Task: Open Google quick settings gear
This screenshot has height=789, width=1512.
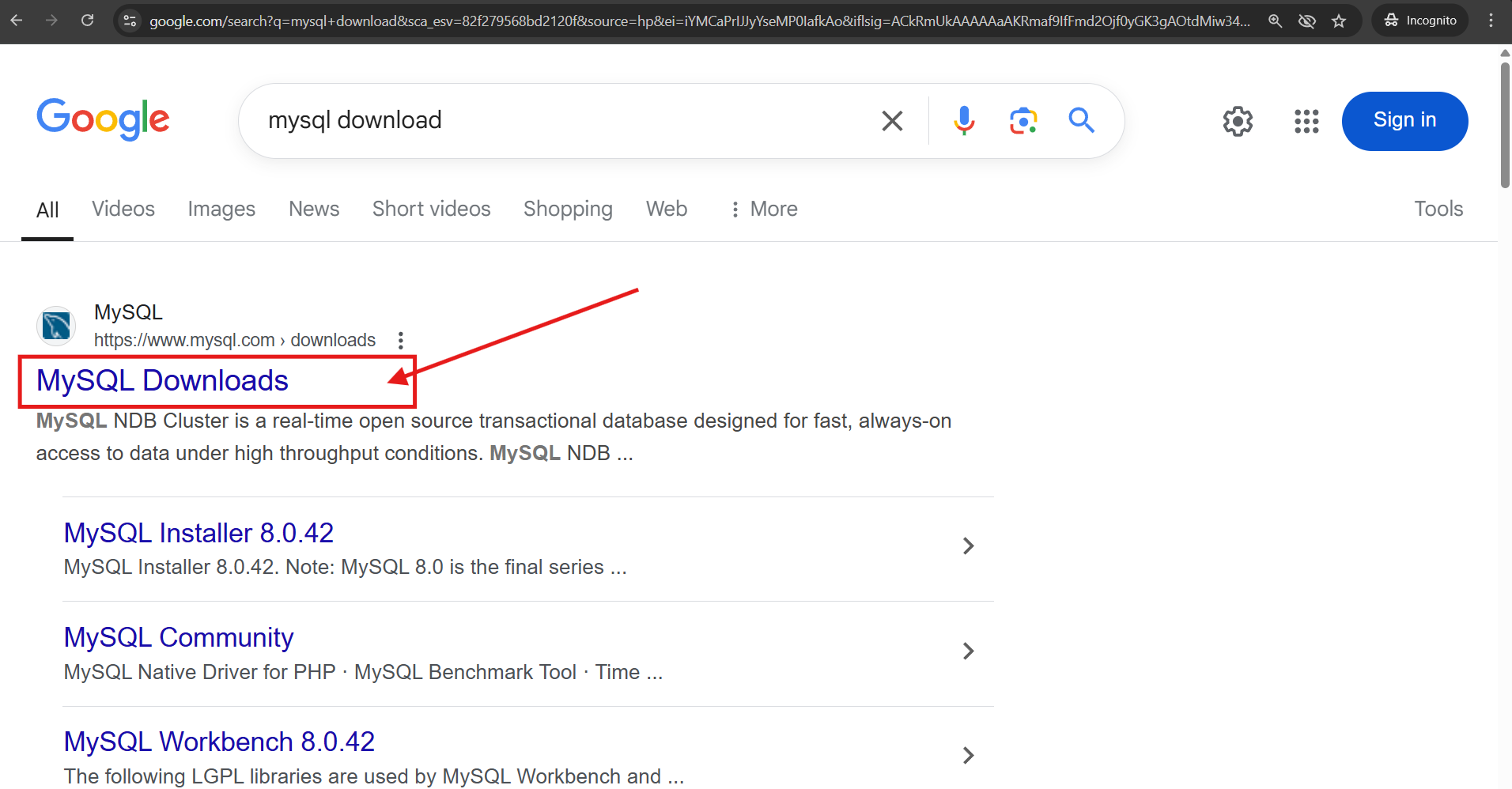Action: 1238,121
